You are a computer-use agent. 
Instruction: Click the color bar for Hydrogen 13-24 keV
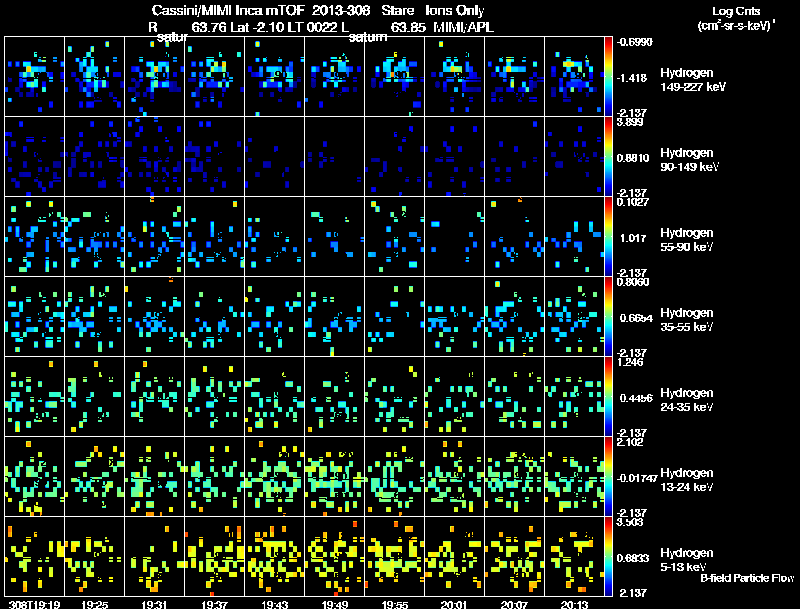608,477
